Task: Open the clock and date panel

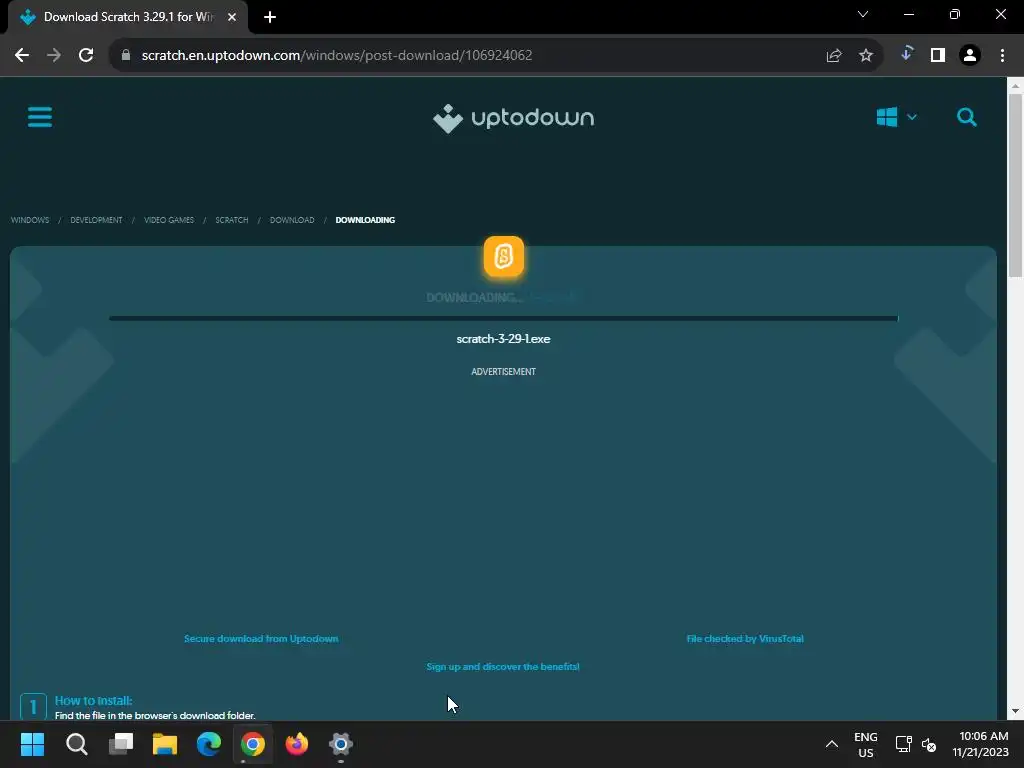Action: pos(980,744)
